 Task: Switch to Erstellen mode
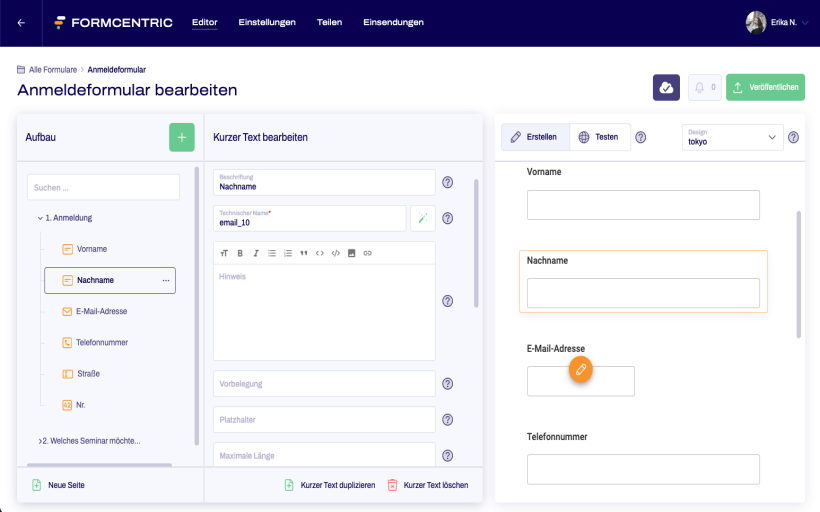(x=535, y=137)
